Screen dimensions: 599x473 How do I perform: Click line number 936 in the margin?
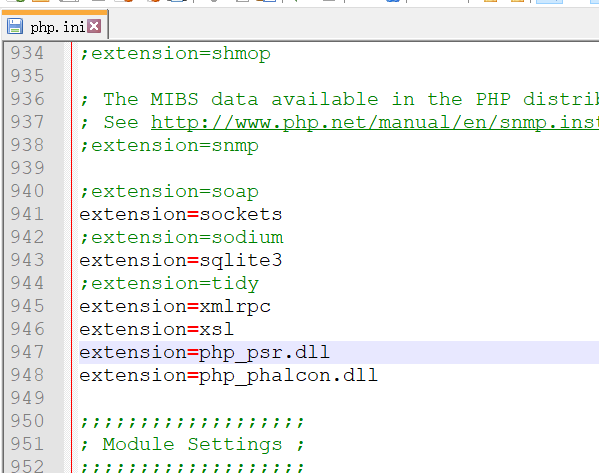27,99
